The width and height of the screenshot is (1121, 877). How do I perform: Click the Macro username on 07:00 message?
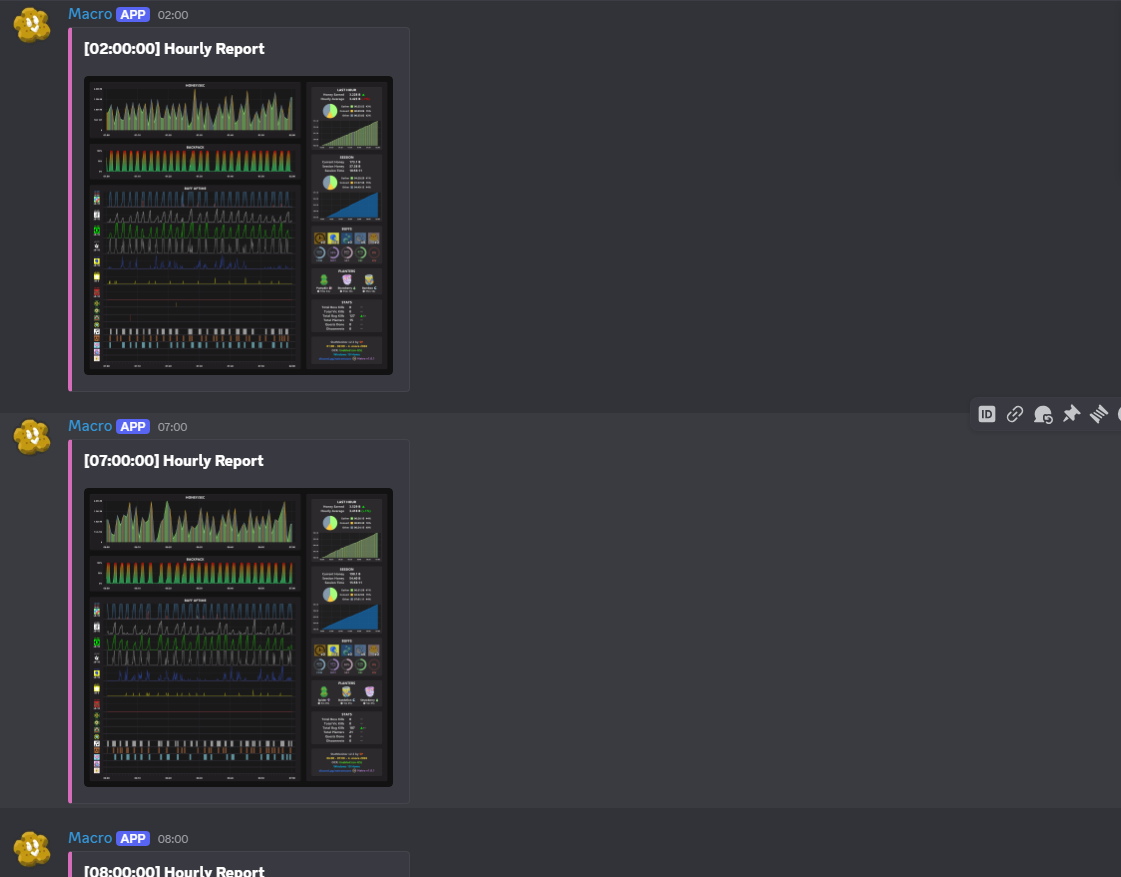pyautogui.click(x=90, y=426)
